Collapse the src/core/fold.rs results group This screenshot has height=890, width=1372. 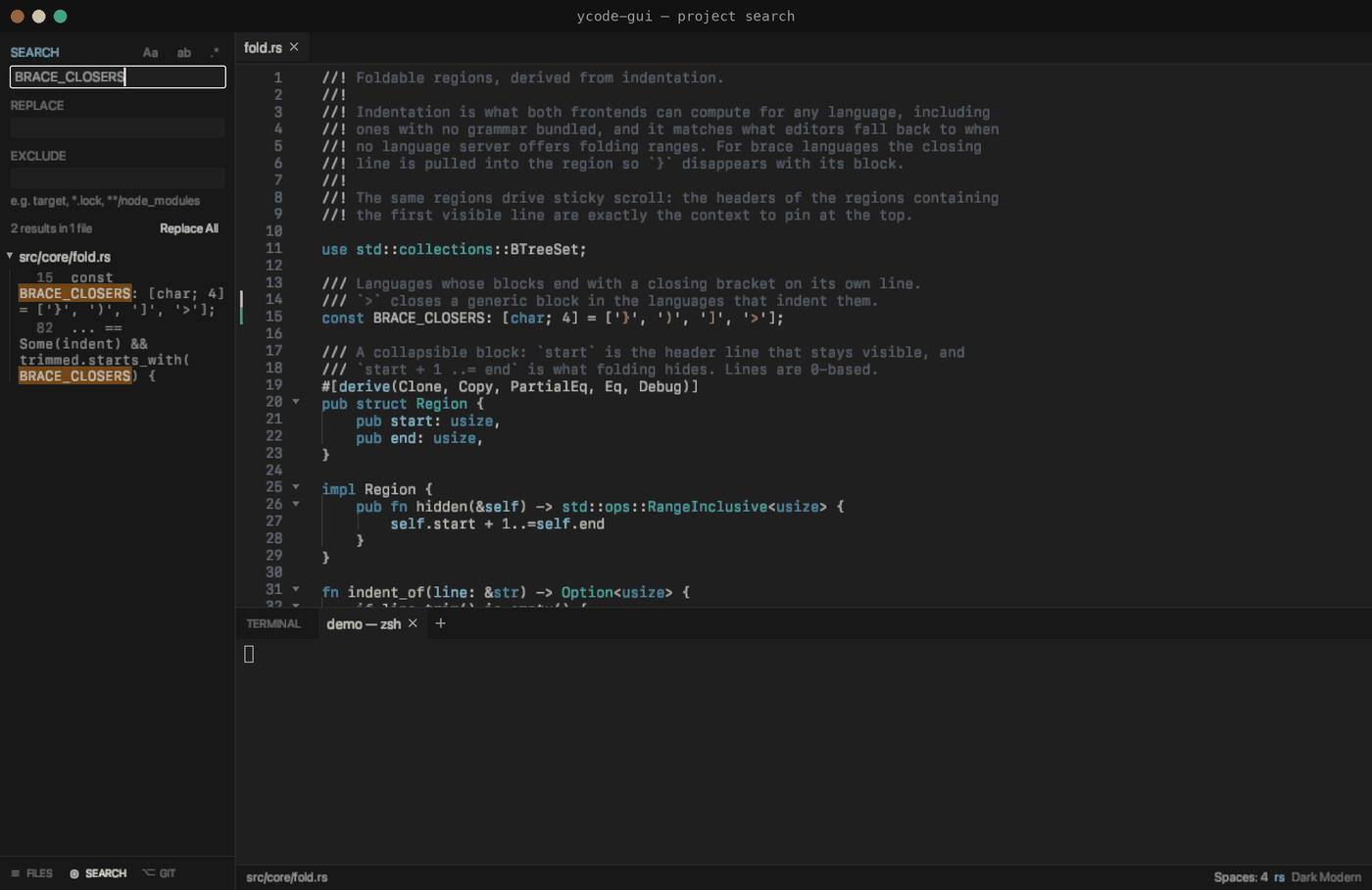point(10,256)
